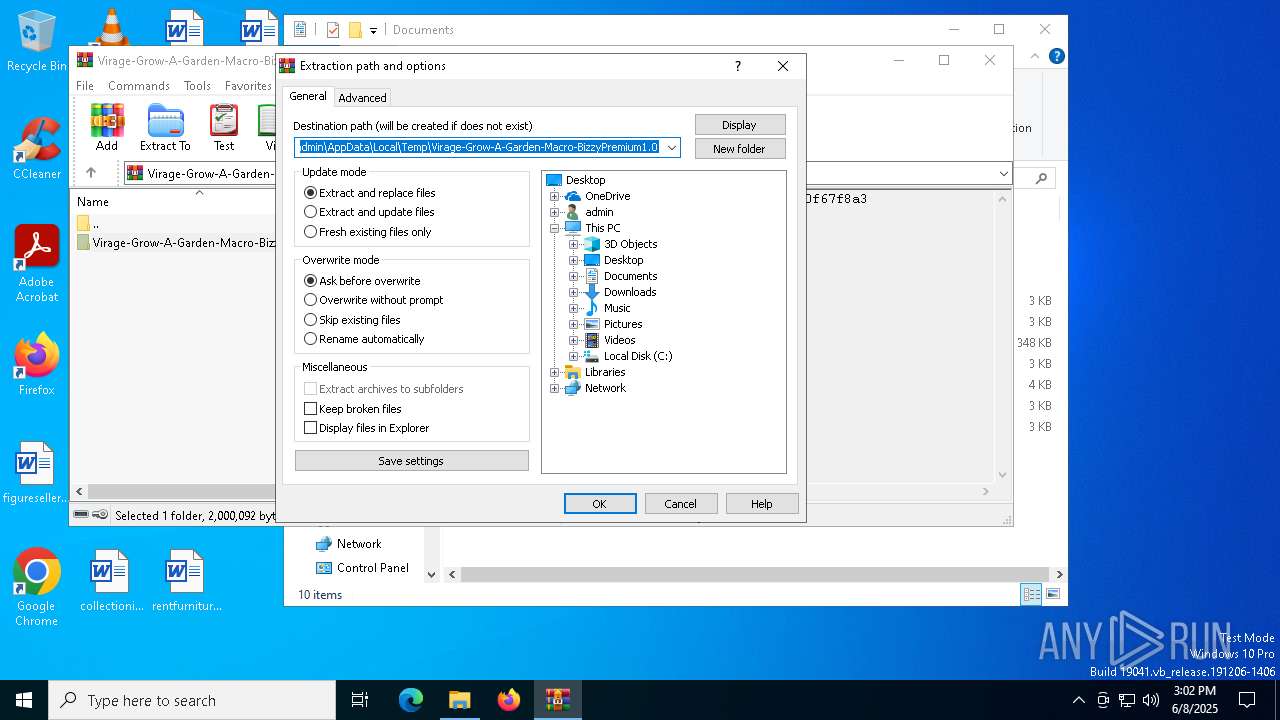Click WinRAR icon on taskbar
Viewport: 1280px width, 720px height.
558,700
